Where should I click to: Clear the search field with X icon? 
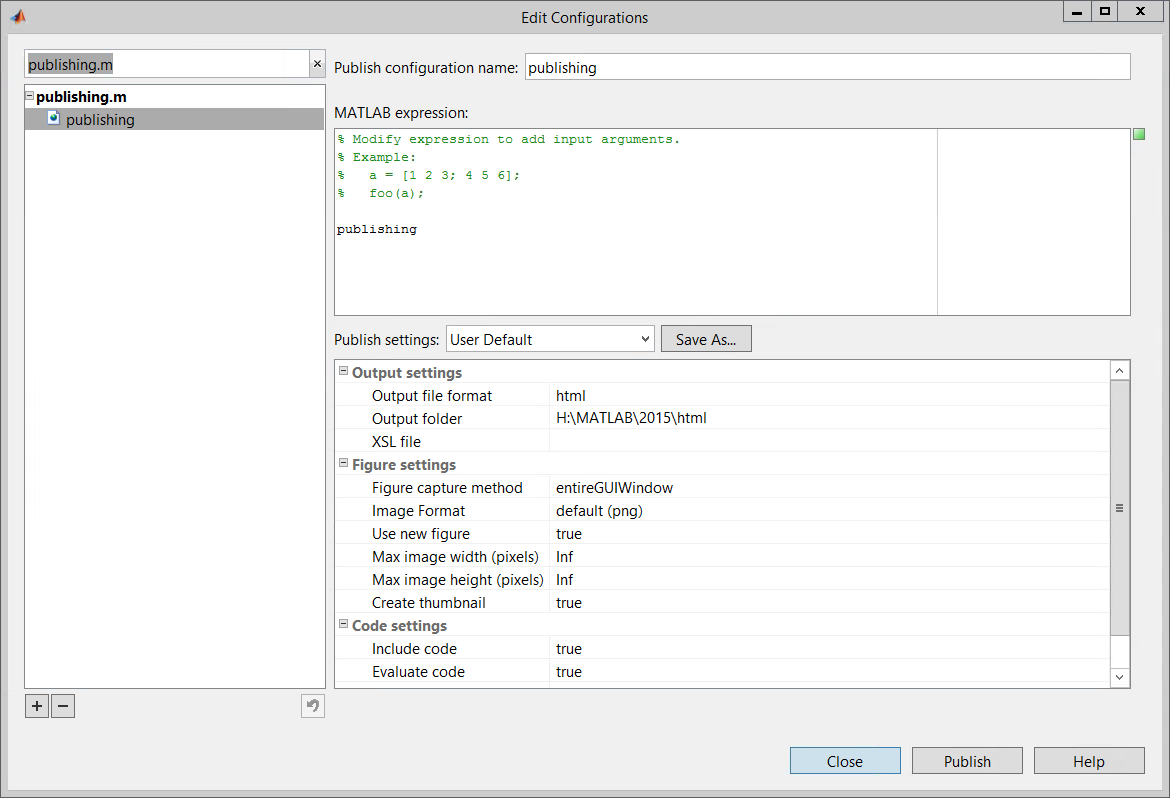(x=317, y=64)
